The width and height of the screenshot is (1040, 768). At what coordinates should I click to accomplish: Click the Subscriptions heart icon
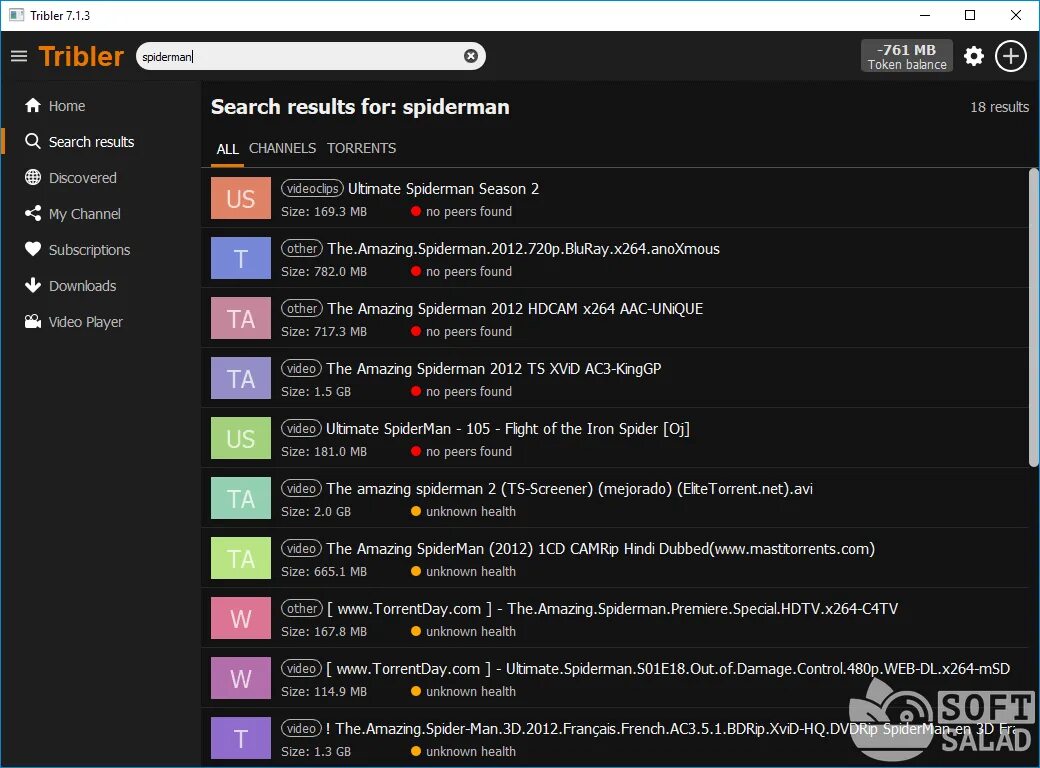coord(32,249)
